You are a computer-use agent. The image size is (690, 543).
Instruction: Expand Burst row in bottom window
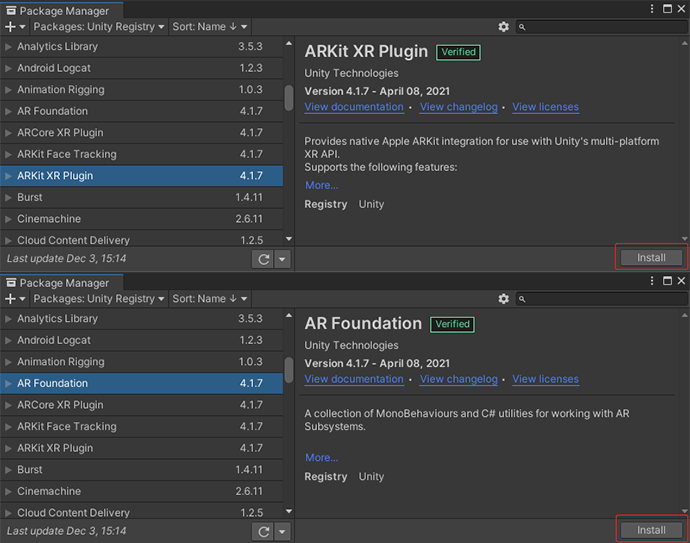(8, 470)
